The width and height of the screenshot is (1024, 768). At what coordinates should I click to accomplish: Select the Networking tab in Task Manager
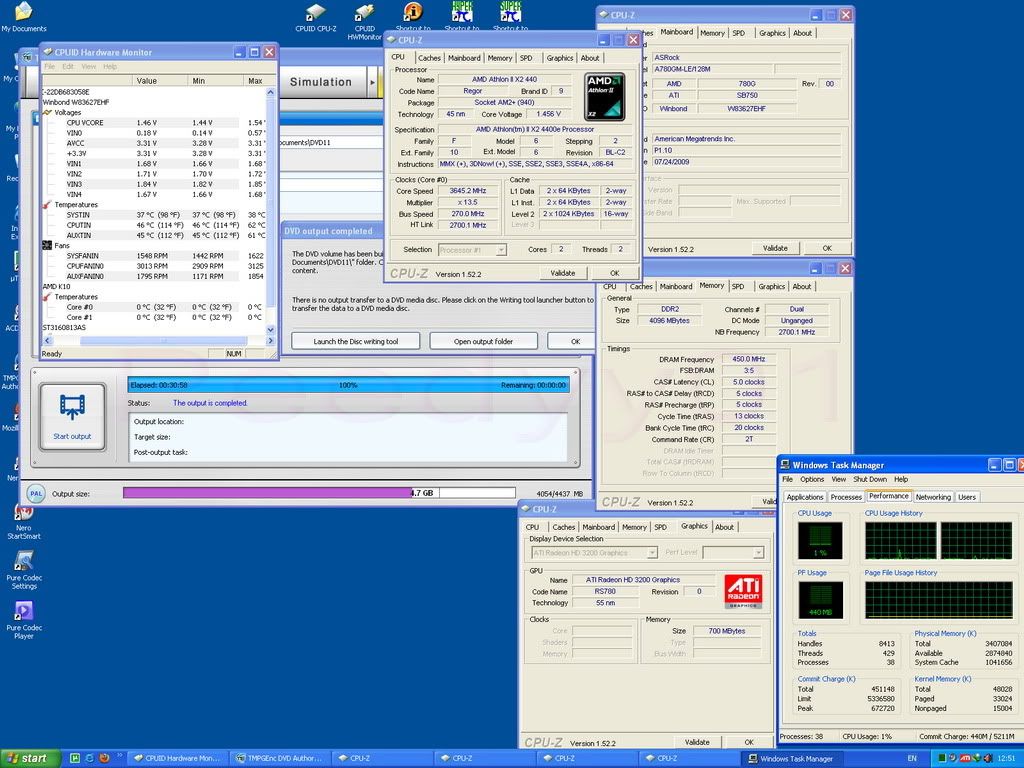coord(933,497)
